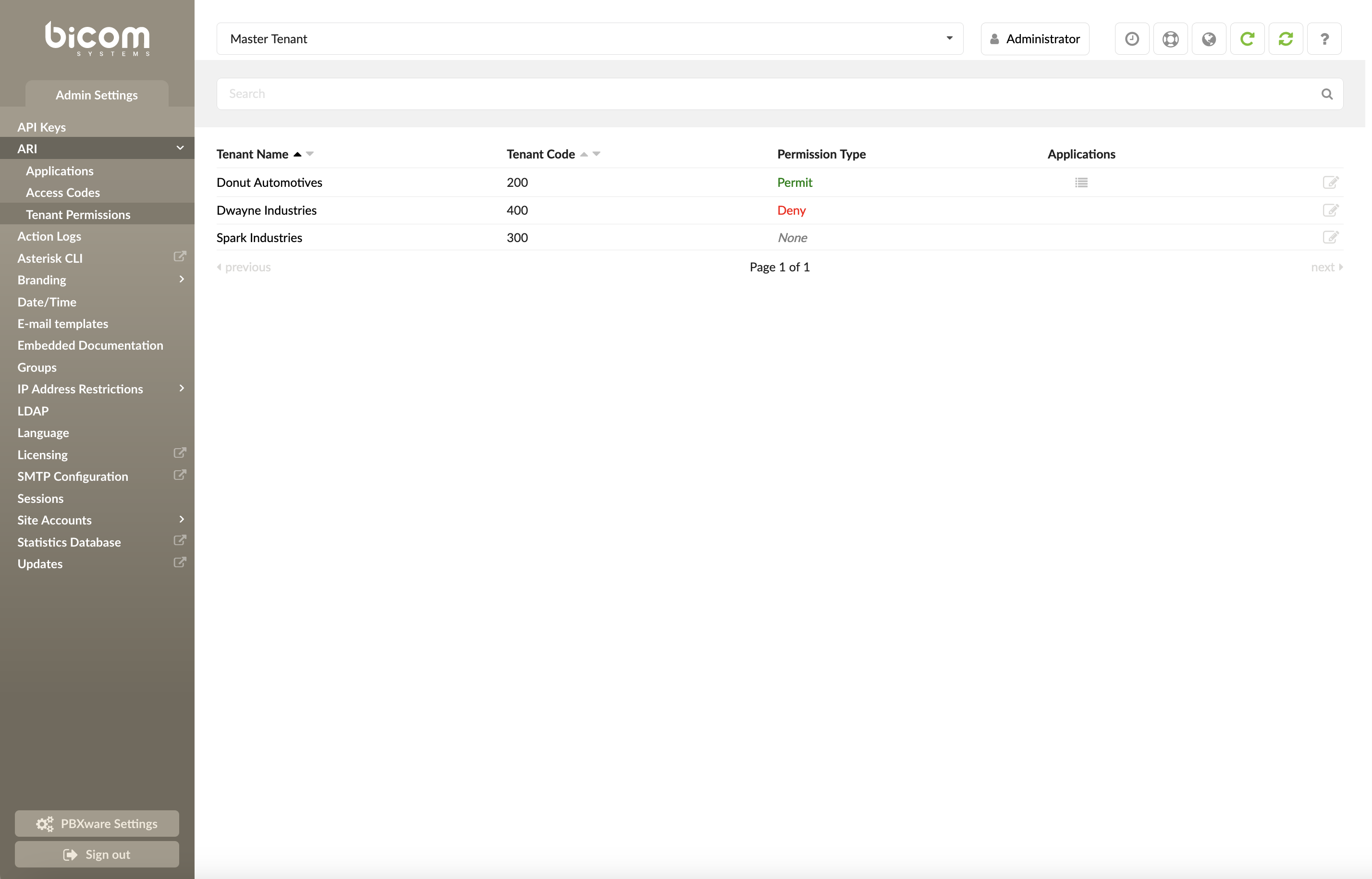Viewport: 1372px width, 879px height.
Task: Select Applications under ARI section
Action: pos(60,170)
